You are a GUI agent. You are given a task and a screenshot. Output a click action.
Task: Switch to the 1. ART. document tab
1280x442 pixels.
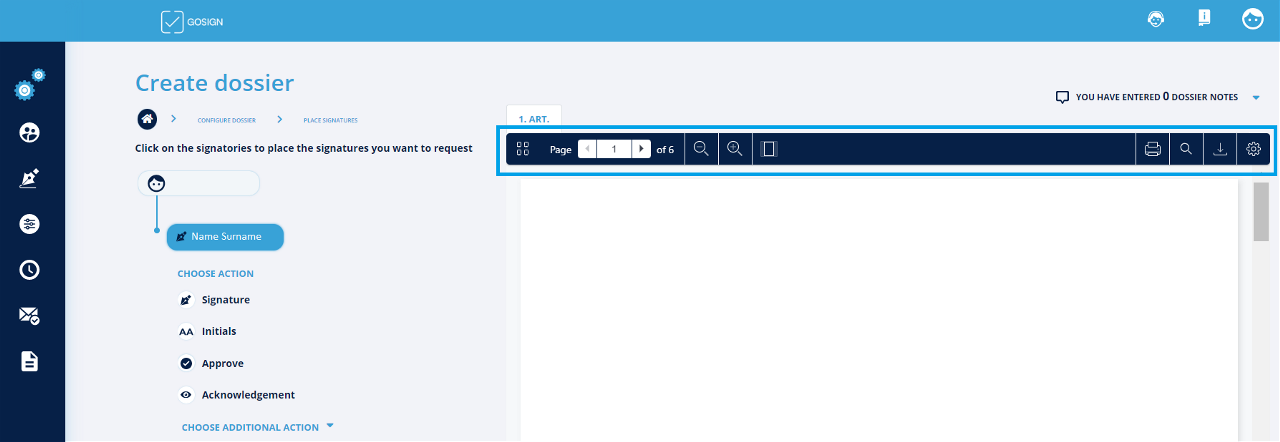click(x=534, y=118)
